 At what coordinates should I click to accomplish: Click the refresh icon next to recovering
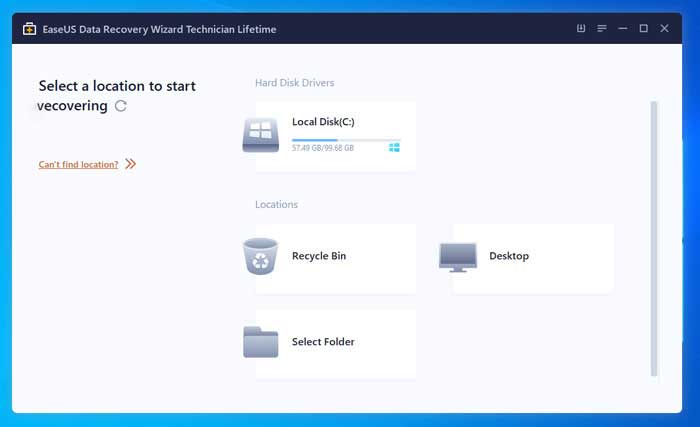click(121, 106)
